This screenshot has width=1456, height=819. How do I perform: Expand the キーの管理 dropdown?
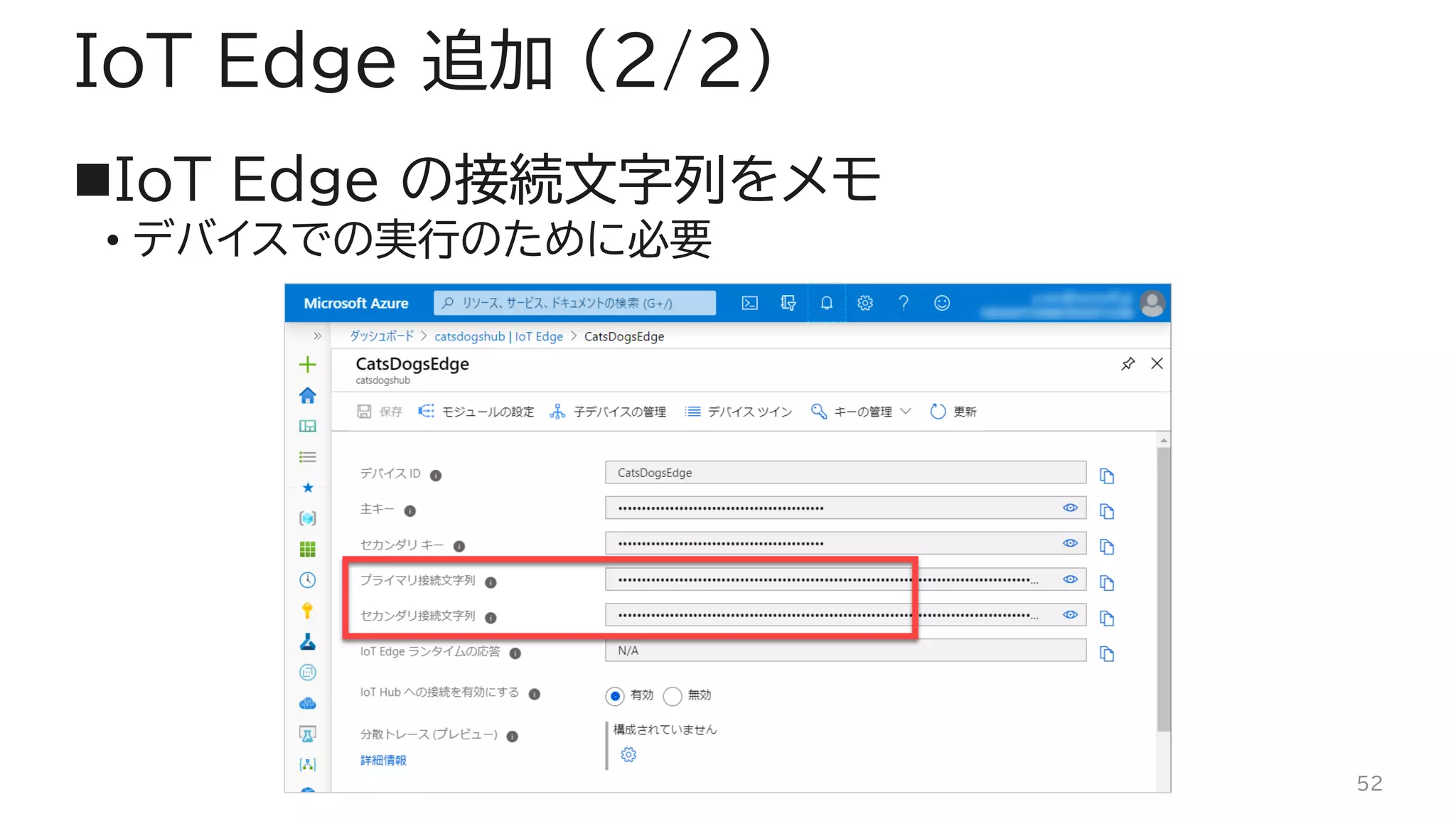(861, 412)
